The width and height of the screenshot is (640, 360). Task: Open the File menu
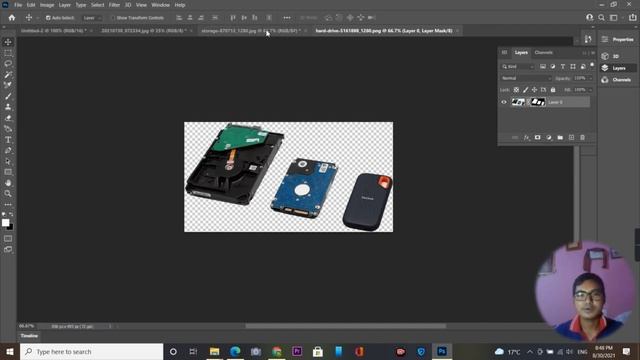pyautogui.click(x=18, y=5)
